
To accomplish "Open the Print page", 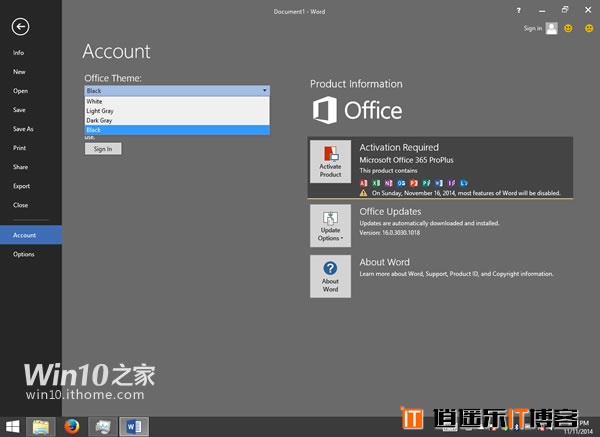I will [20, 148].
